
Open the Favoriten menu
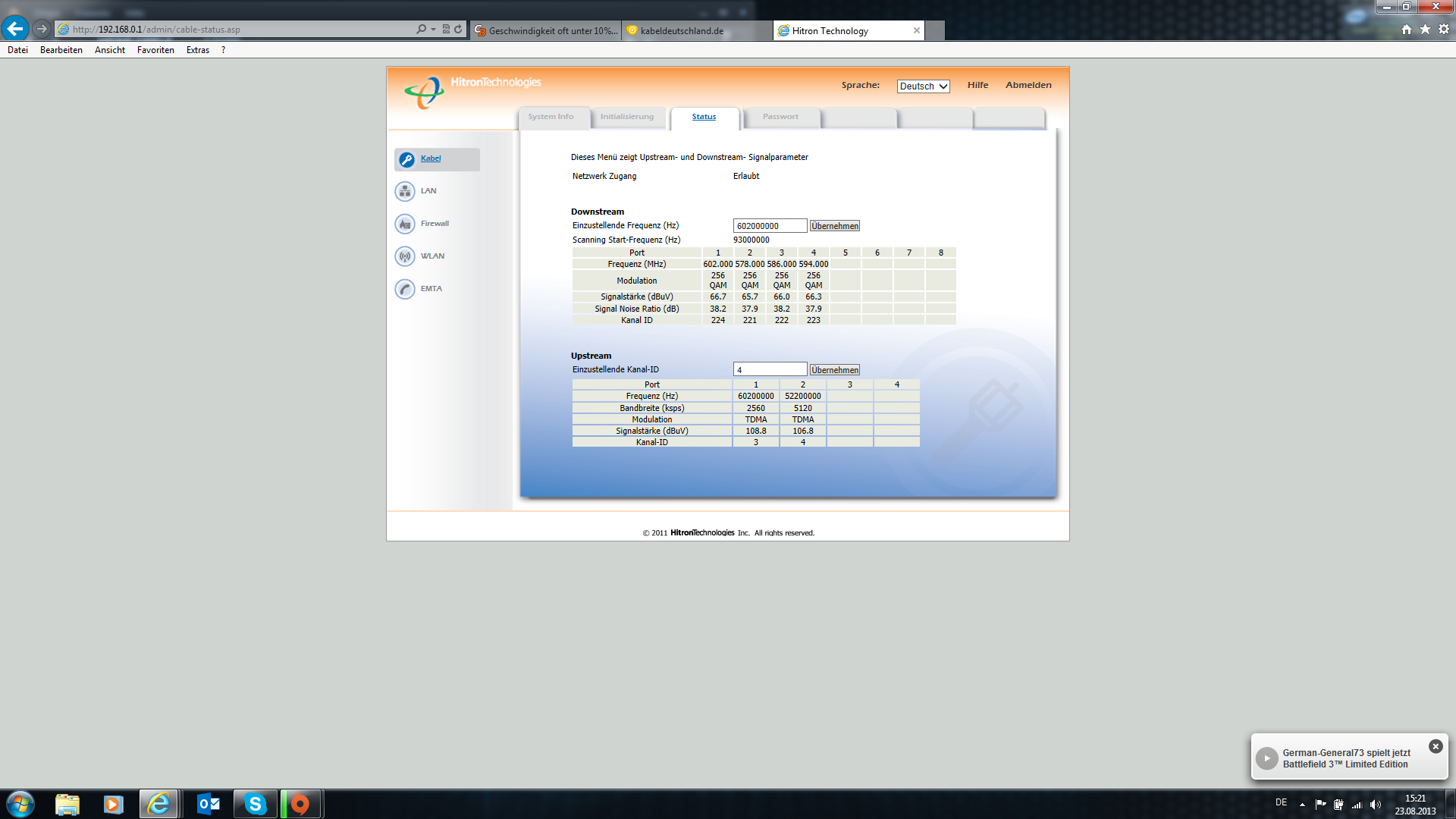155,50
